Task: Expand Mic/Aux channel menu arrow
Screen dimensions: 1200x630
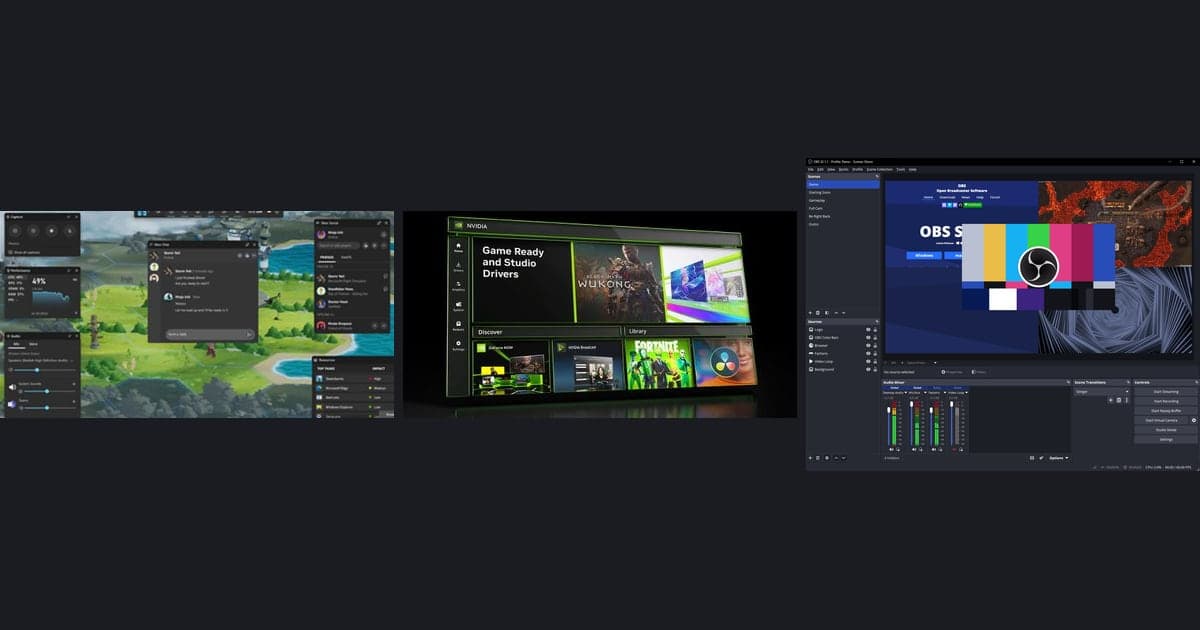Action: pos(925,392)
